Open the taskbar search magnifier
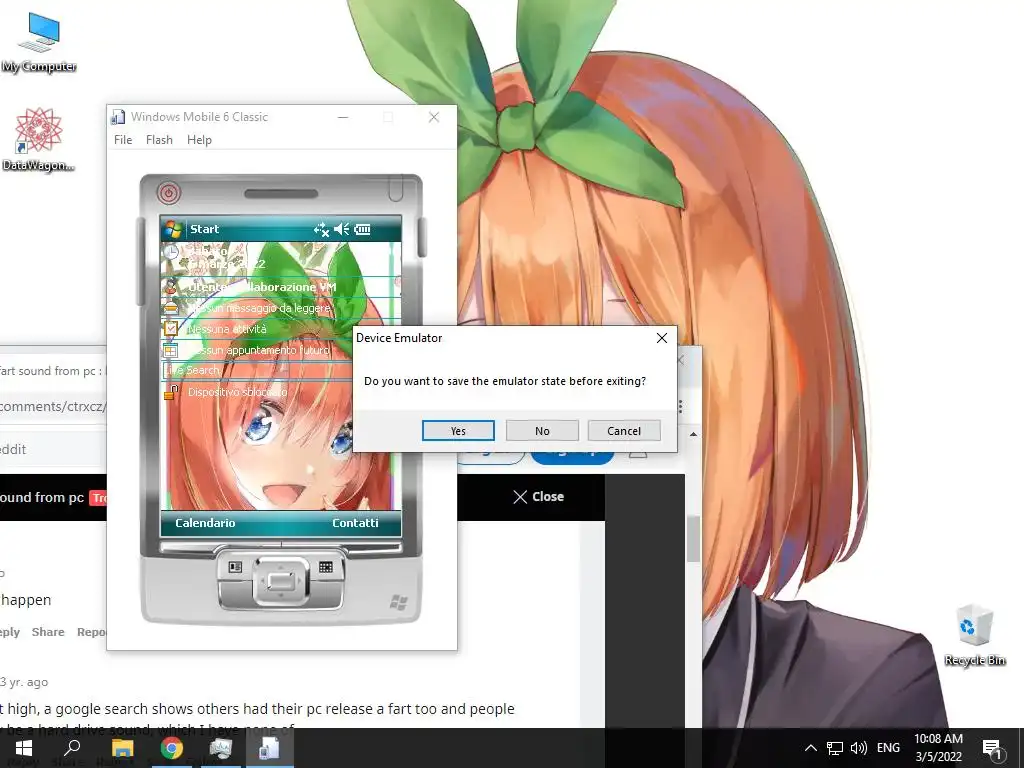Viewport: 1024px width, 768px height. point(72,748)
